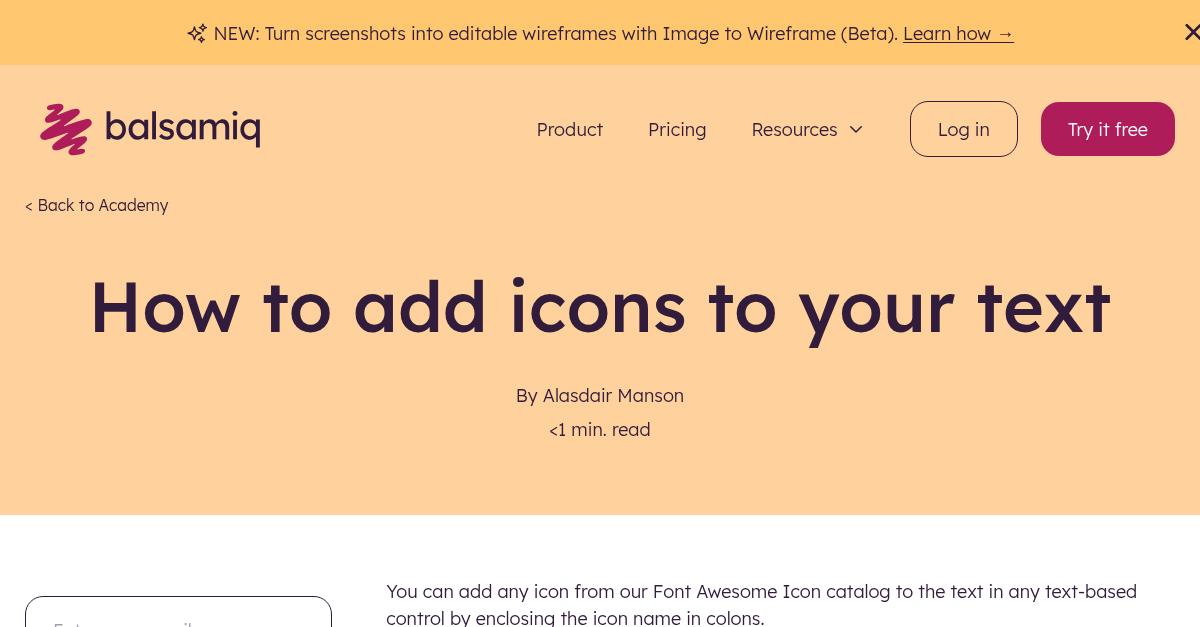This screenshot has height=627, width=1200.
Task: Click the '<1 min. read' label
Action: (x=600, y=430)
